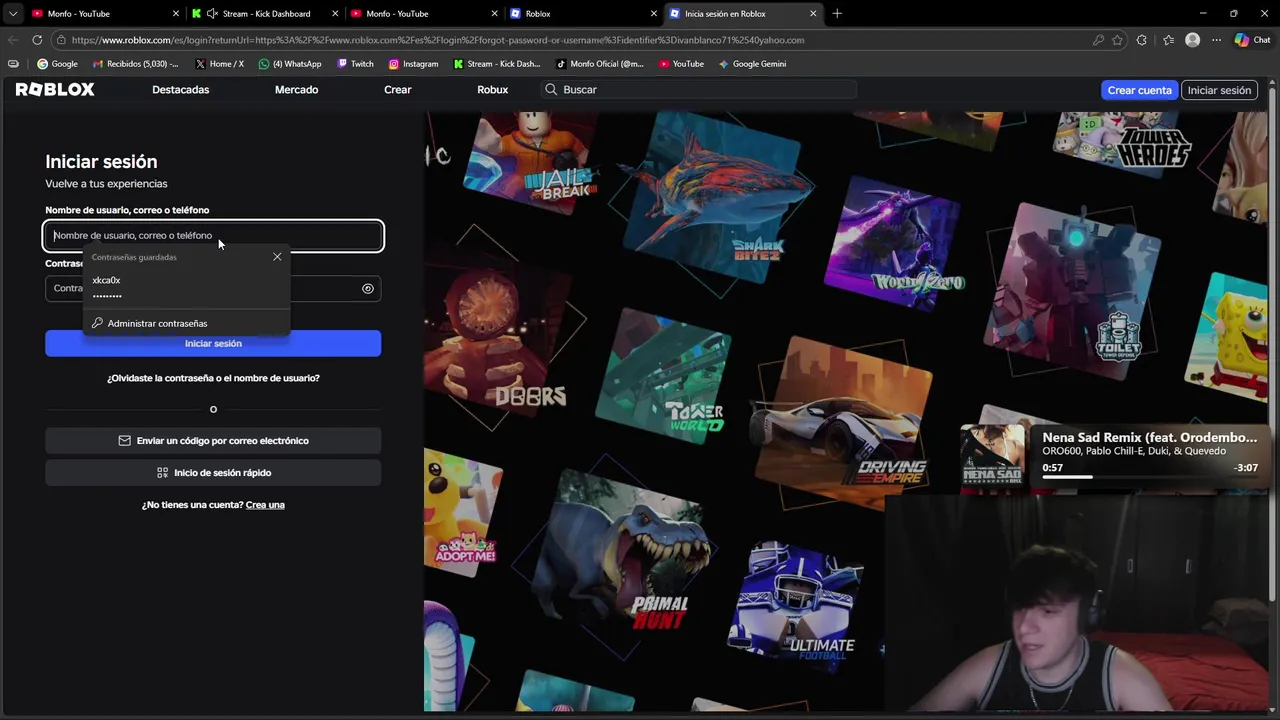This screenshot has height=720, width=1280.
Task: Open the Mercado menu
Action: coord(297,90)
